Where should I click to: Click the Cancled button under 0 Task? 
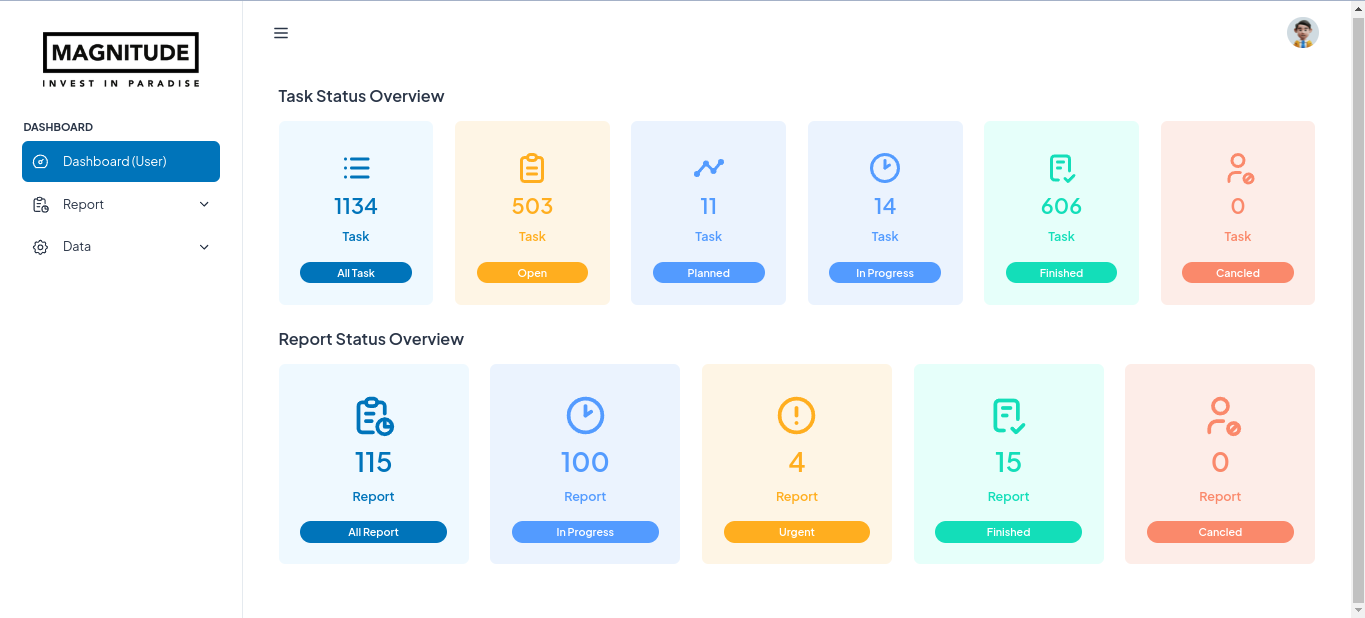pos(1238,273)
